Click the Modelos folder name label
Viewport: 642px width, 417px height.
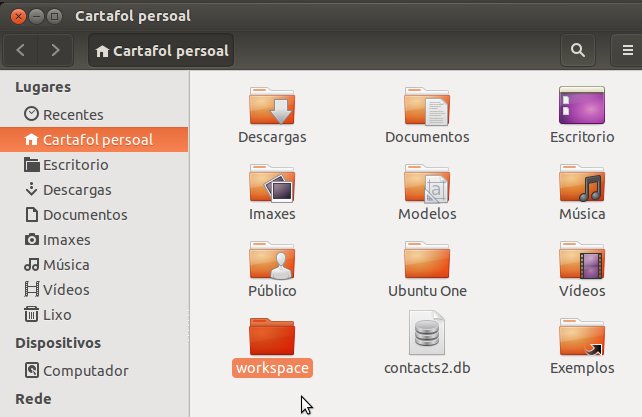point(427,214)
